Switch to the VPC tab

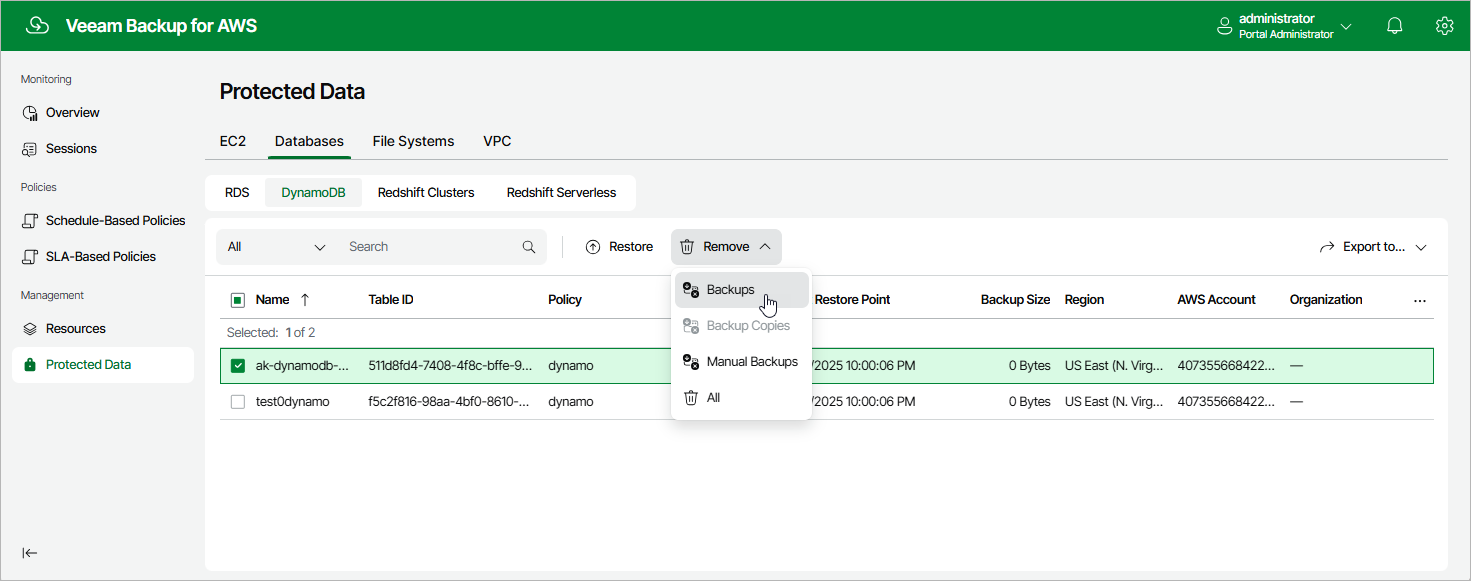point(497,141)
